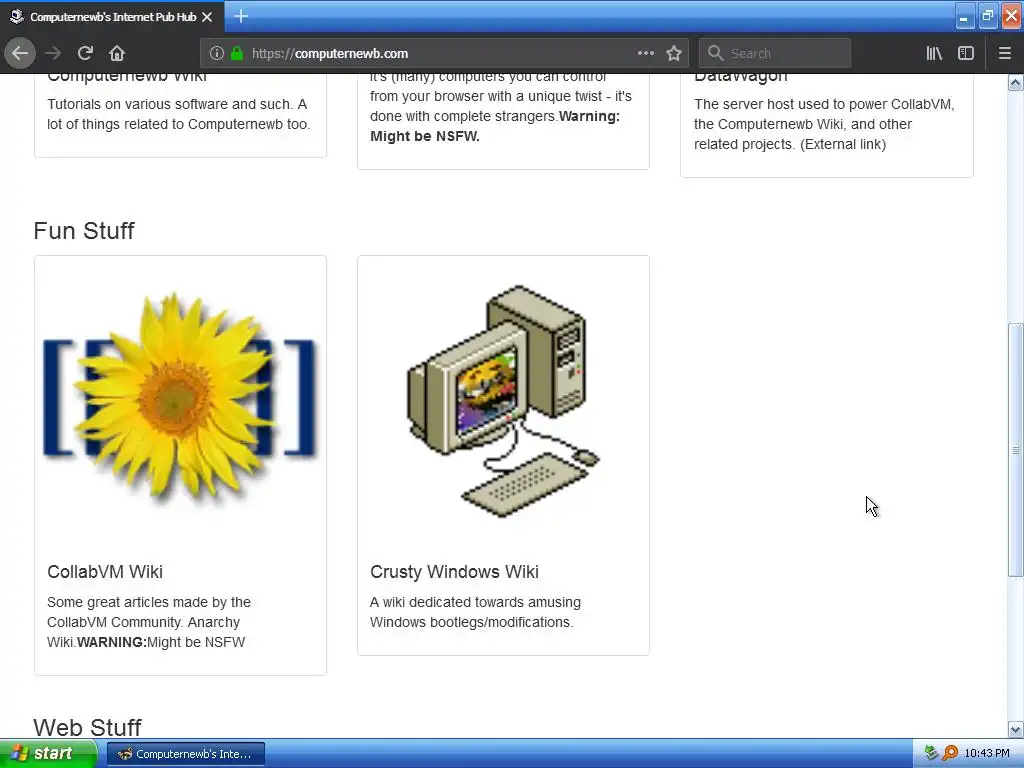1024x768 pixels.
Task: Focus the computernewb.com address bar
Action: [x=444, y=54]
